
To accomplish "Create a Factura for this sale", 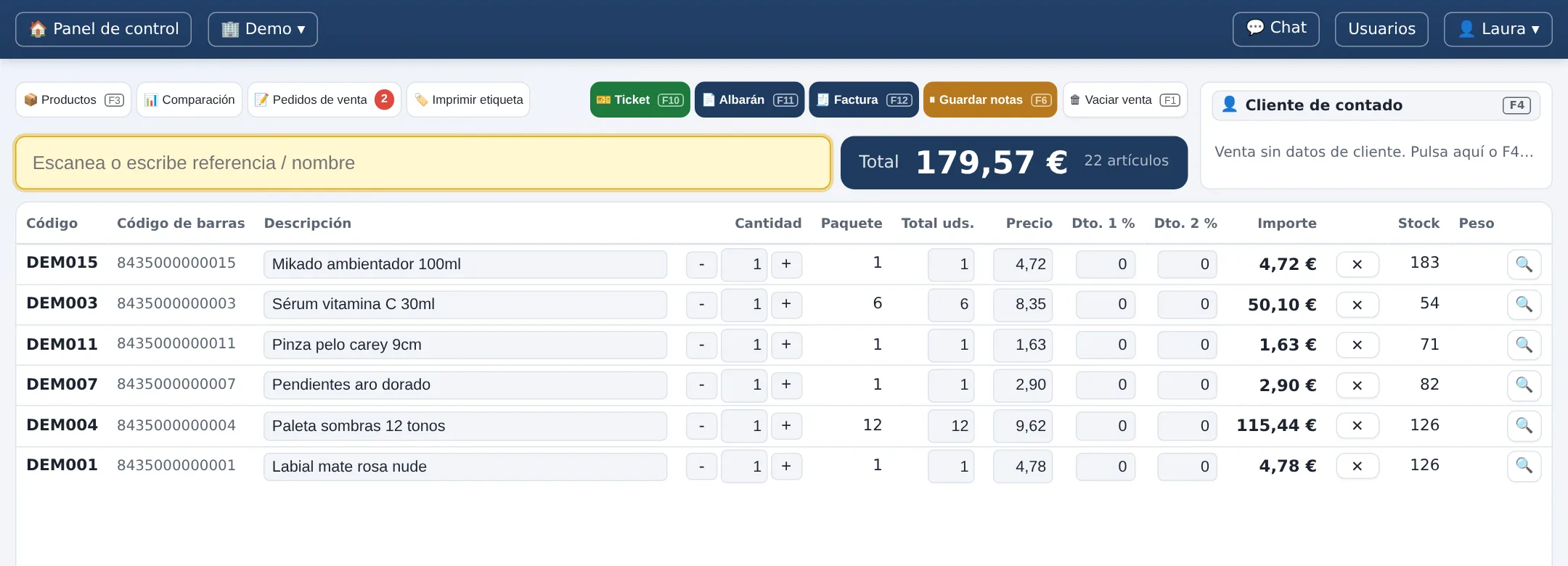I will (x=864, y=100).
